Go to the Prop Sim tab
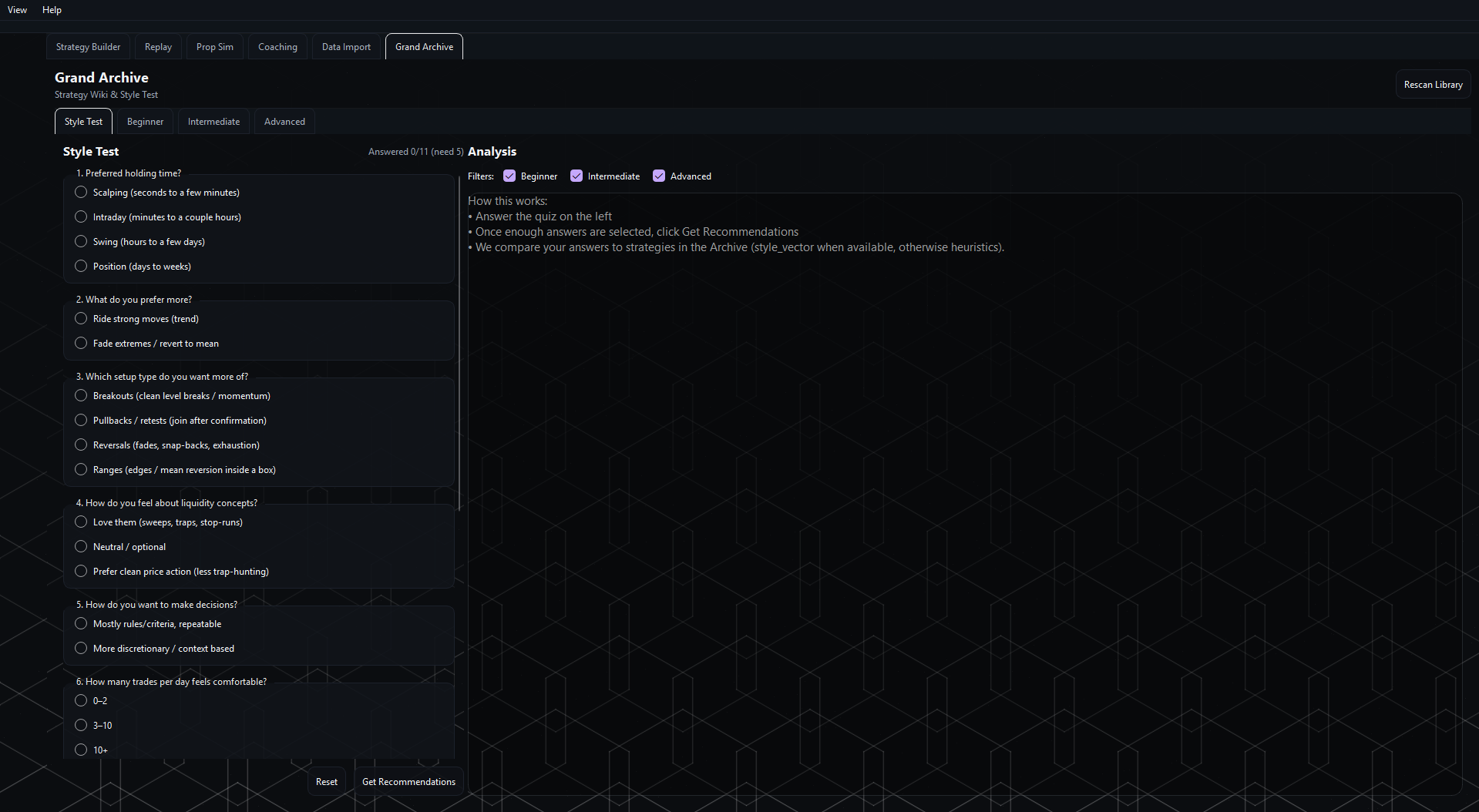The height and width of the screenshot is (812, 1479). click(x=214, y=47)
